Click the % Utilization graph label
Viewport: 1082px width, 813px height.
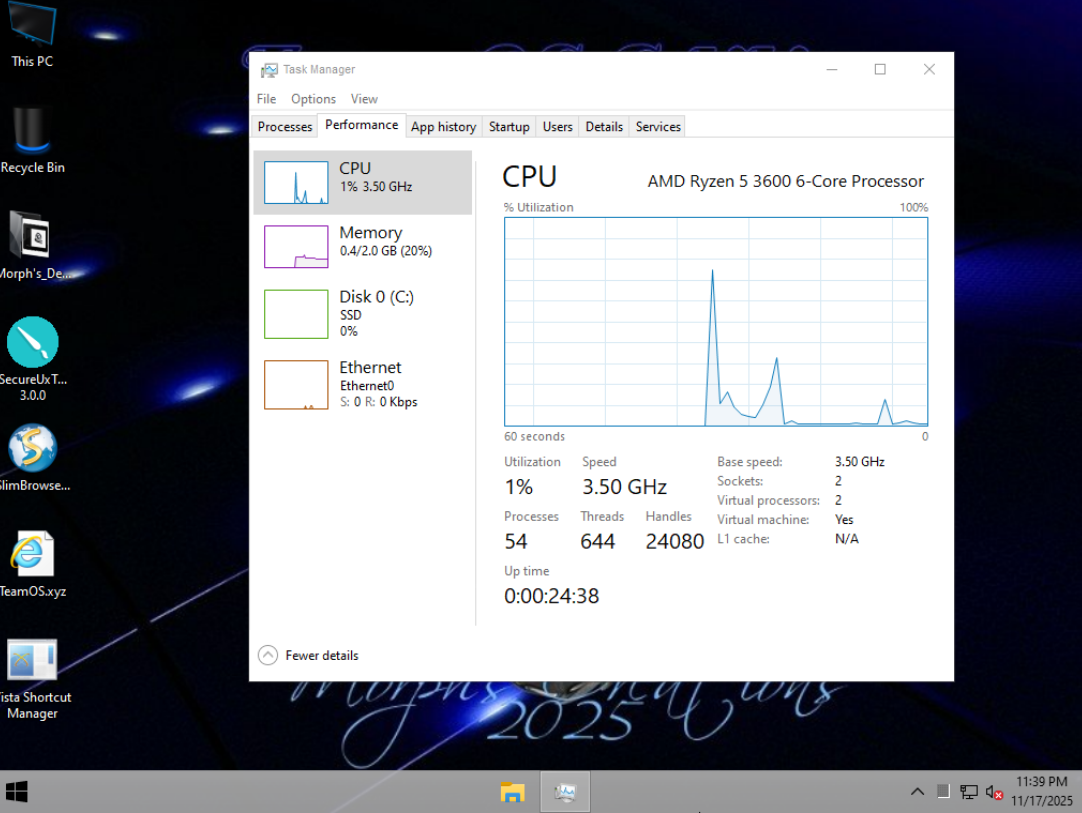[x=538, y=207]
